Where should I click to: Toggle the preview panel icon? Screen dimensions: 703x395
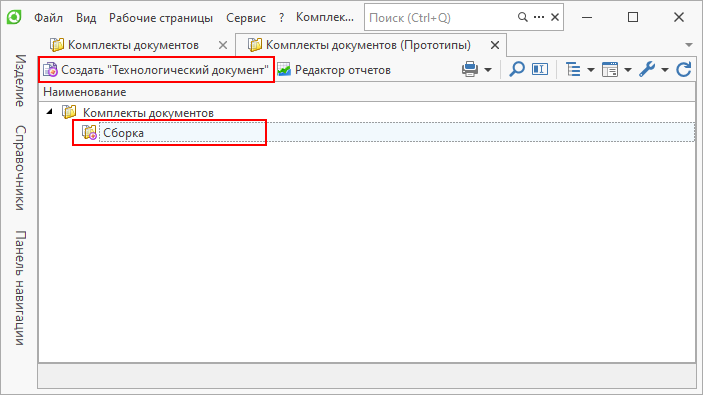point(540,69)
